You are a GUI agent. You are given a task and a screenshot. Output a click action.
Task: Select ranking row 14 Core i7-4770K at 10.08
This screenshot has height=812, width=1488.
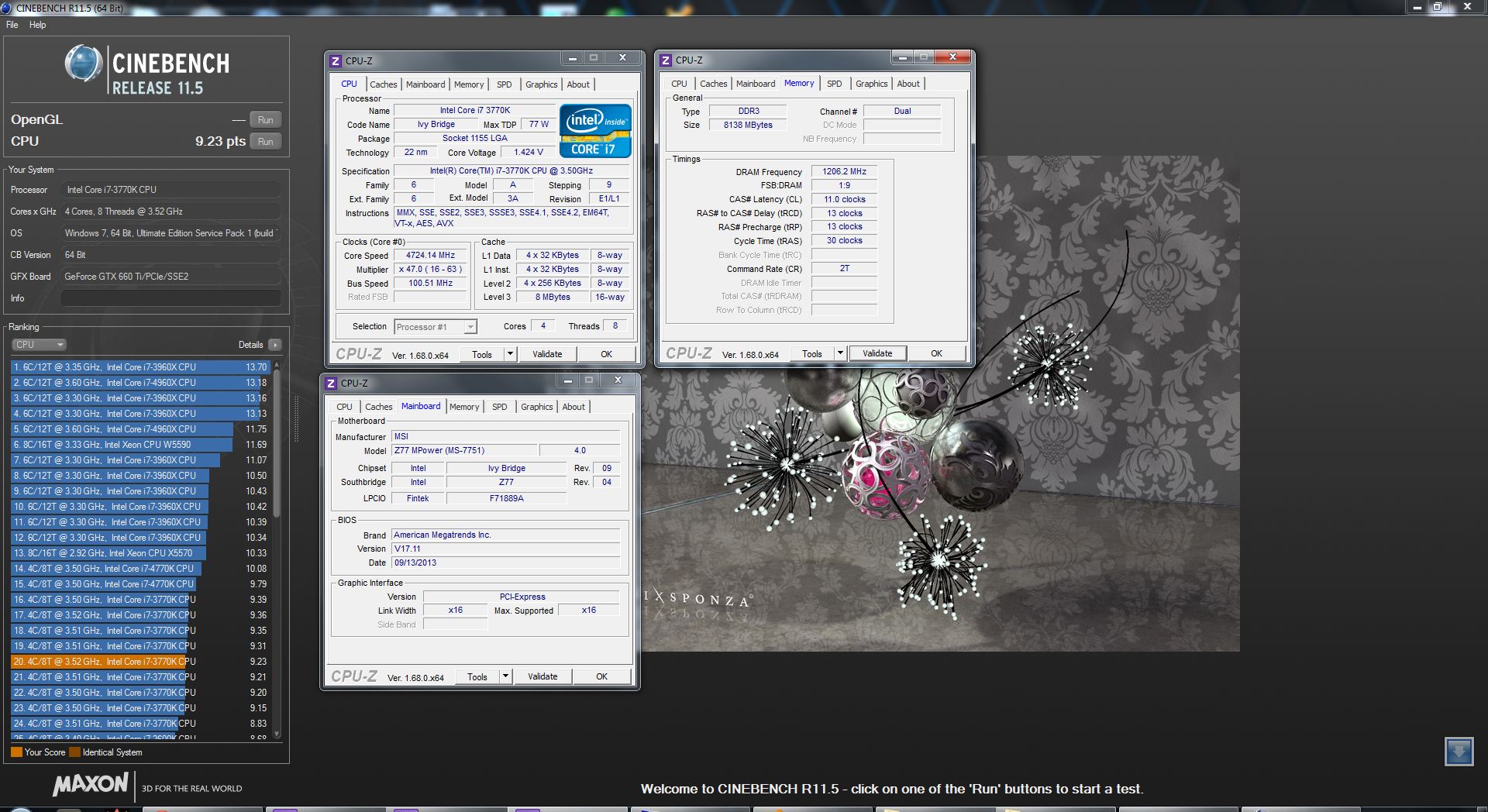[140, 569]
